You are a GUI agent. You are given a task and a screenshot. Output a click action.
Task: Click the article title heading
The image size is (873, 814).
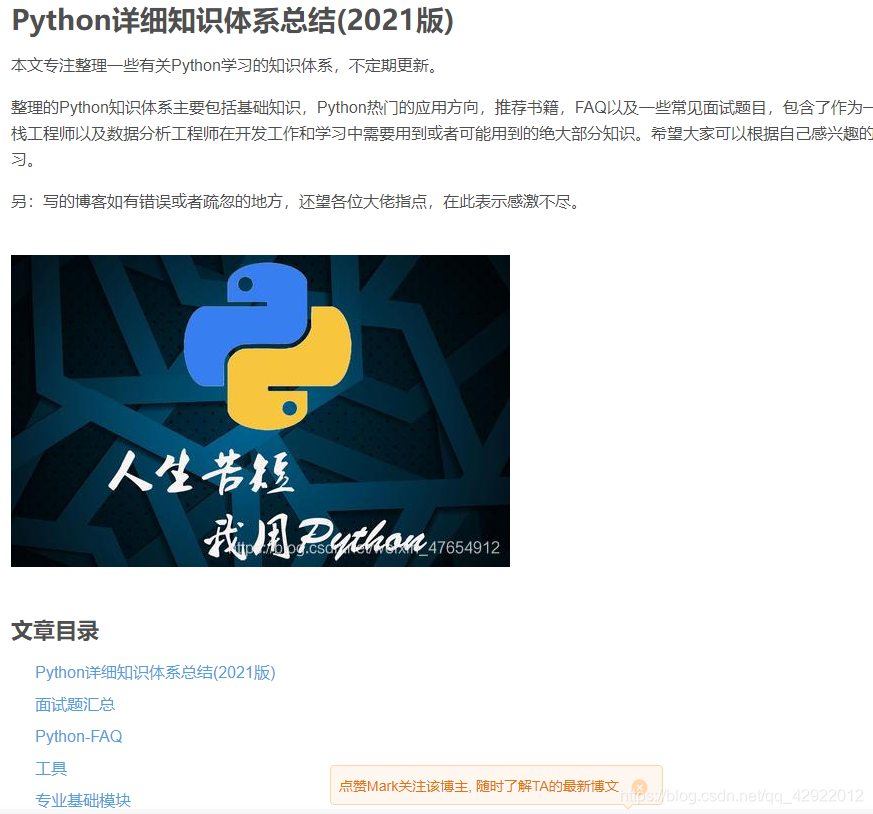[233, 21]
